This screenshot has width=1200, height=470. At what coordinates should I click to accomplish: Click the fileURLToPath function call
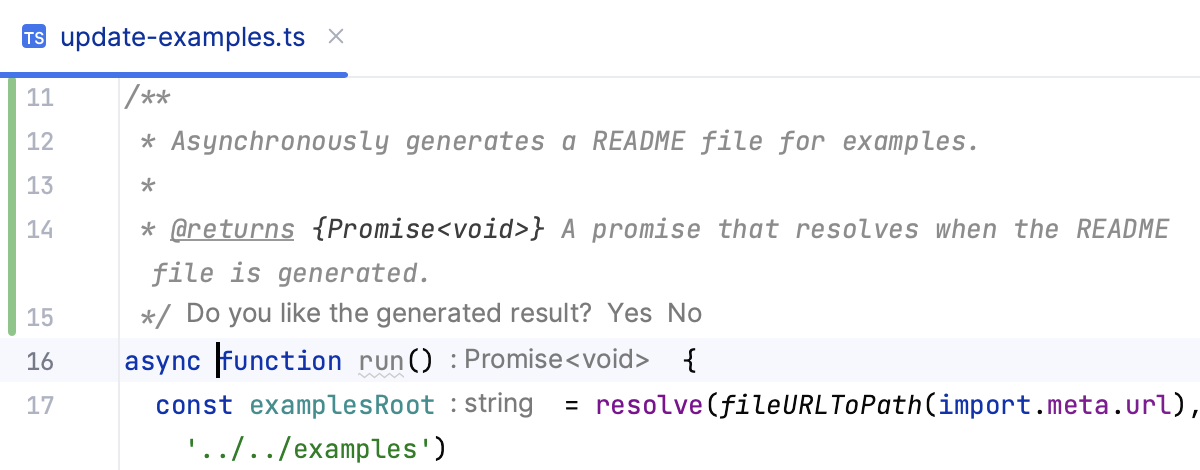click(766, 405)
